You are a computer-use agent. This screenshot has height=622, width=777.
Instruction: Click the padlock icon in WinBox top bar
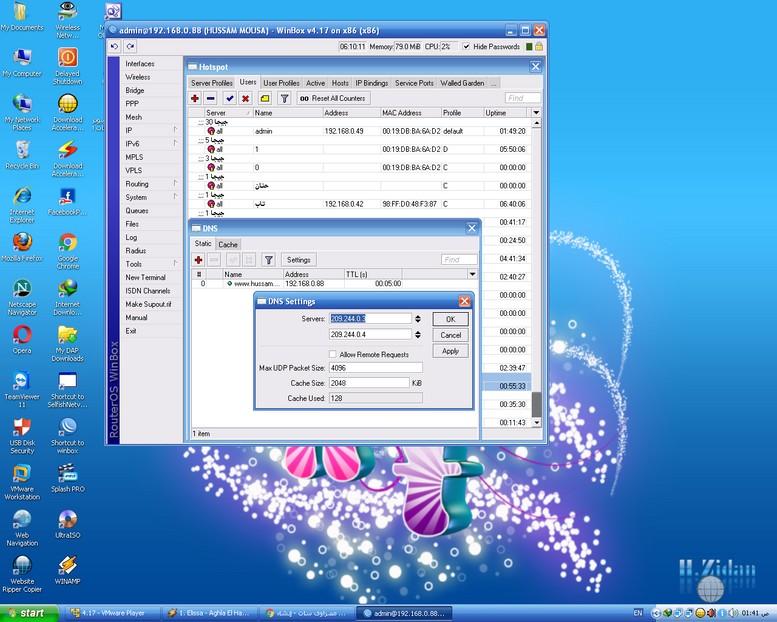coord(539,47)
